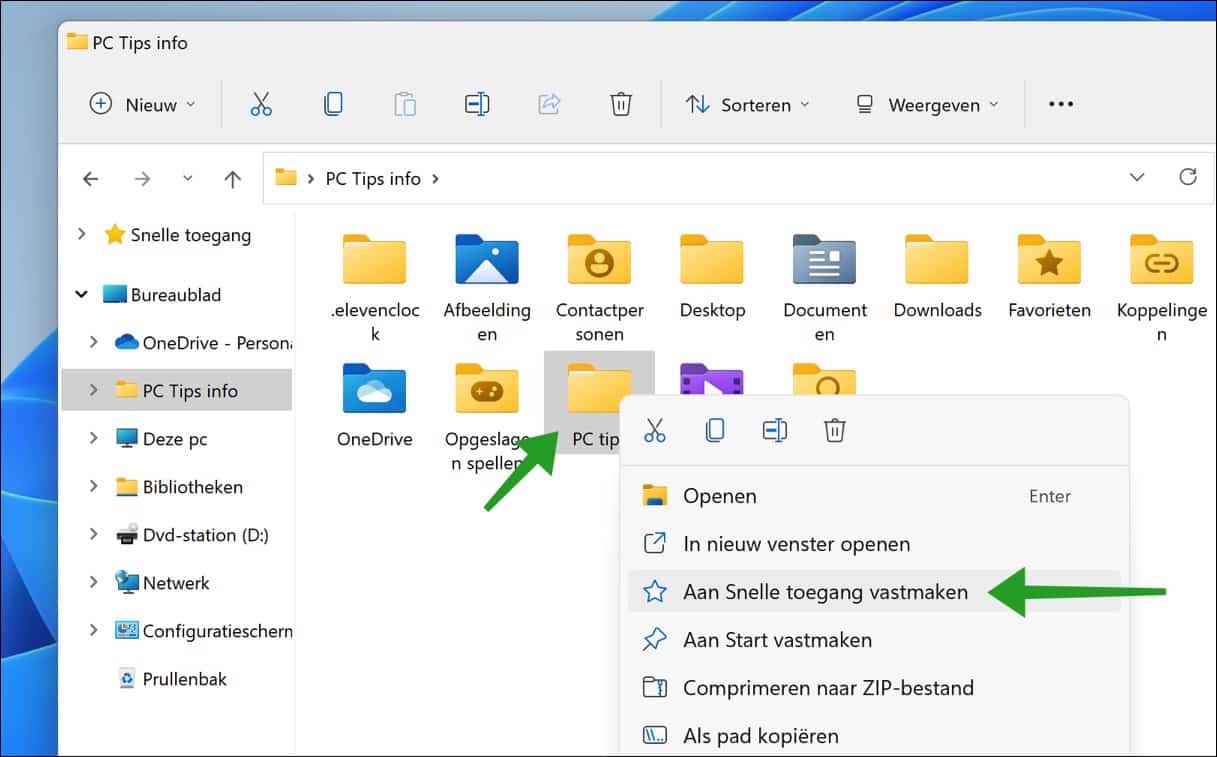Click the Refresh icon in the address bar

(1188, 177)
